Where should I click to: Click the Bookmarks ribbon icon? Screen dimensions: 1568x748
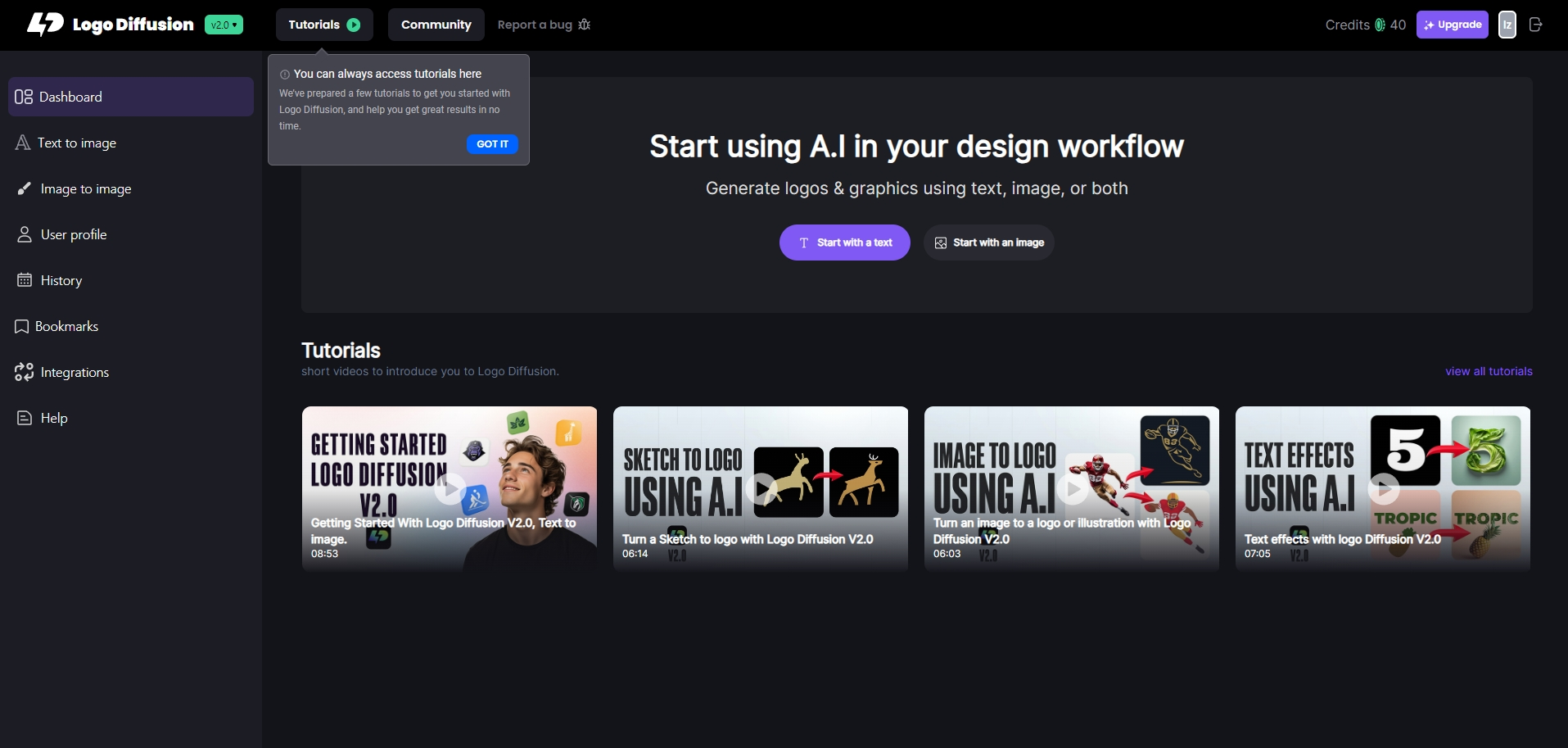coord(22,326)
